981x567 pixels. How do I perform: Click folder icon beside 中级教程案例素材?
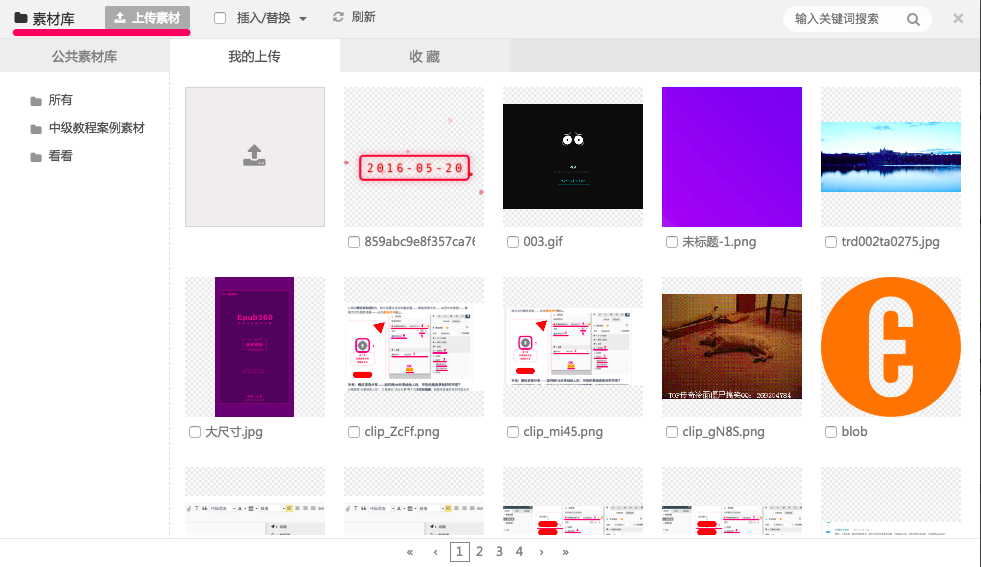point(36,129)
